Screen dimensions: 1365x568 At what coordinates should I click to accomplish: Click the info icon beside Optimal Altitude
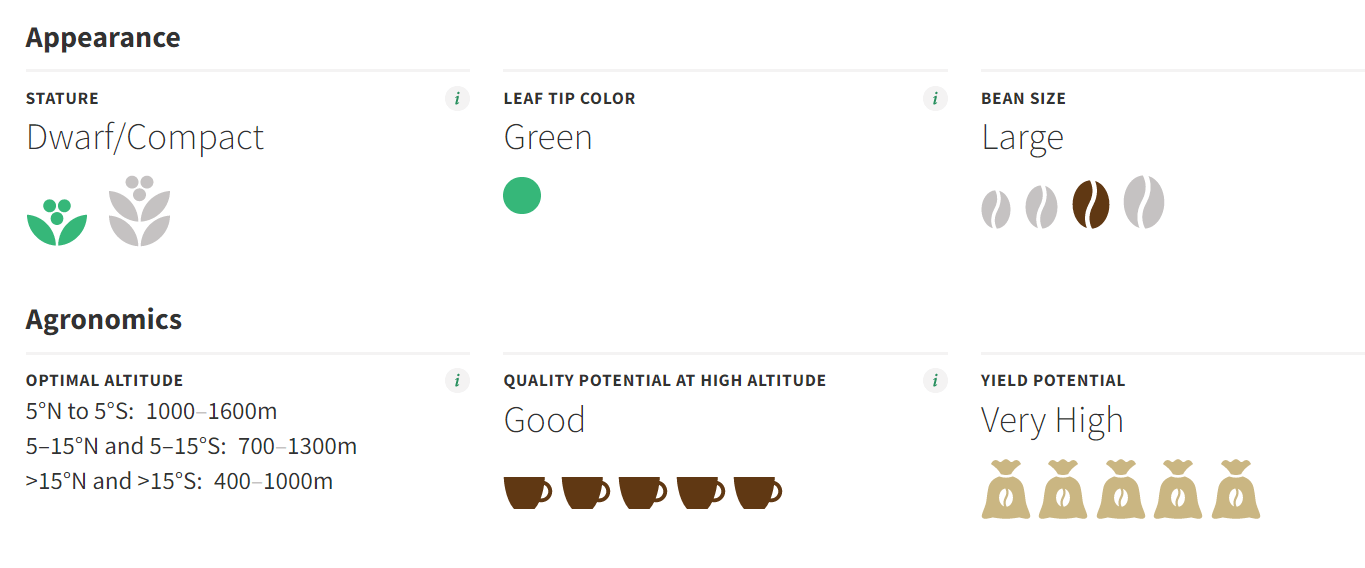point(457,380)
